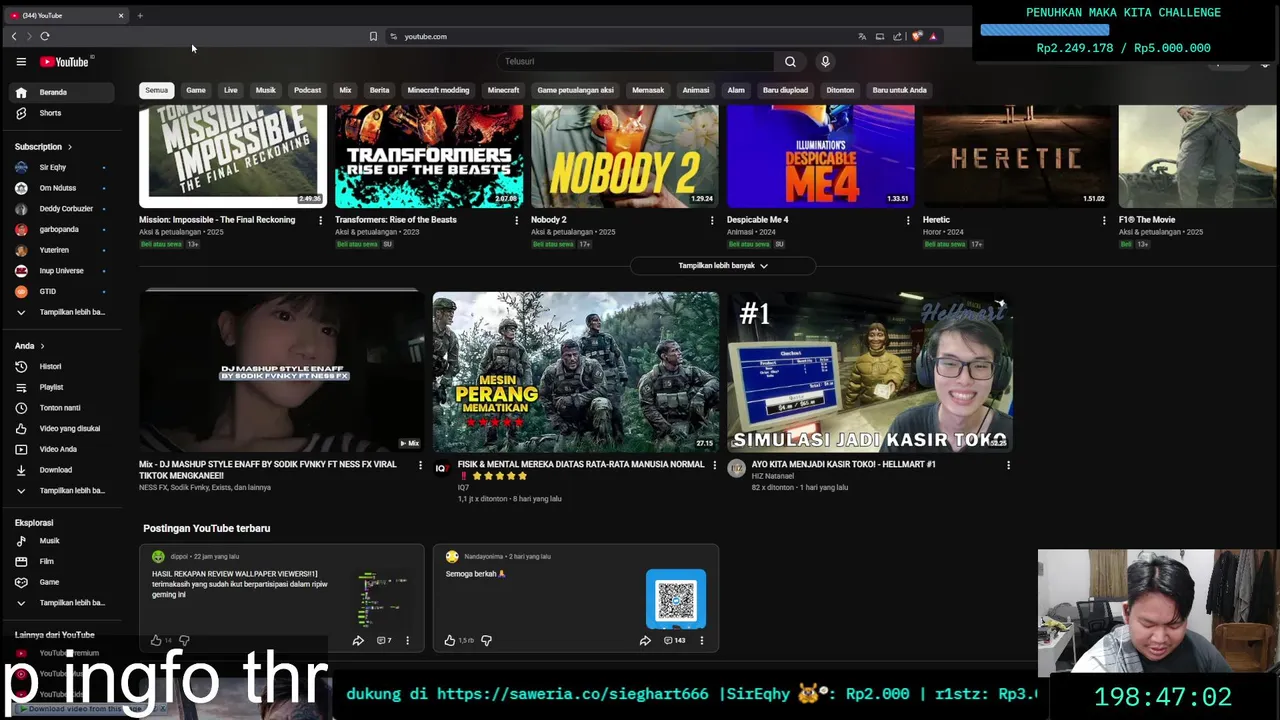
Task: Select the Podcast filter chip
Action: (307, 90)
